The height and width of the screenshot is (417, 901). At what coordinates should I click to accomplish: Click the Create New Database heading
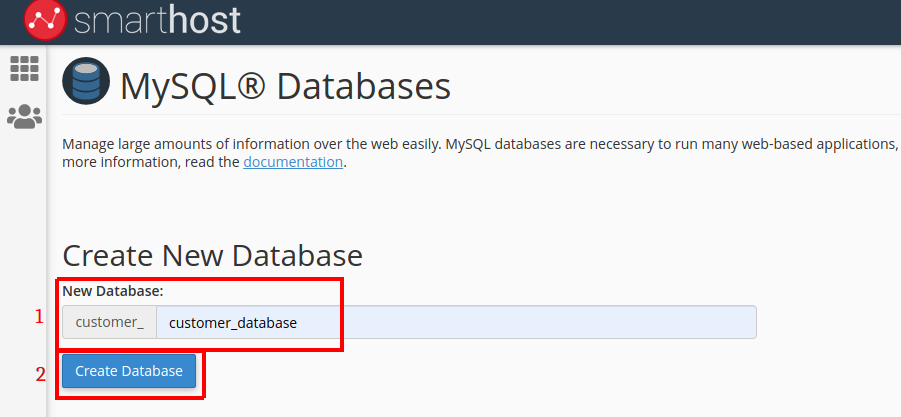(212, 256)
